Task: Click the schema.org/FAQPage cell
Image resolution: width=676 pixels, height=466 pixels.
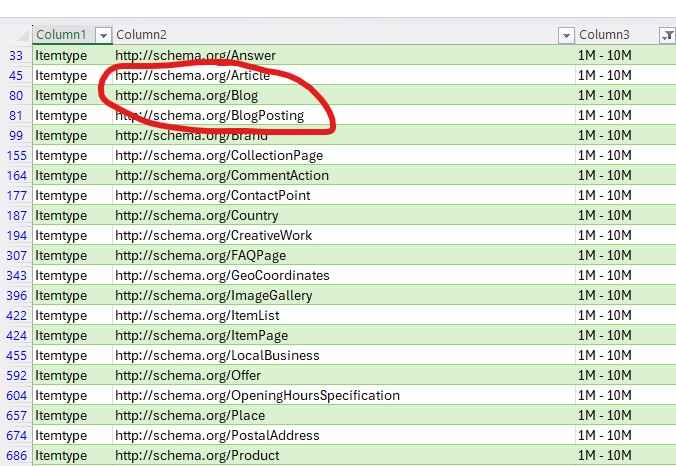Action: click(344, 255)
